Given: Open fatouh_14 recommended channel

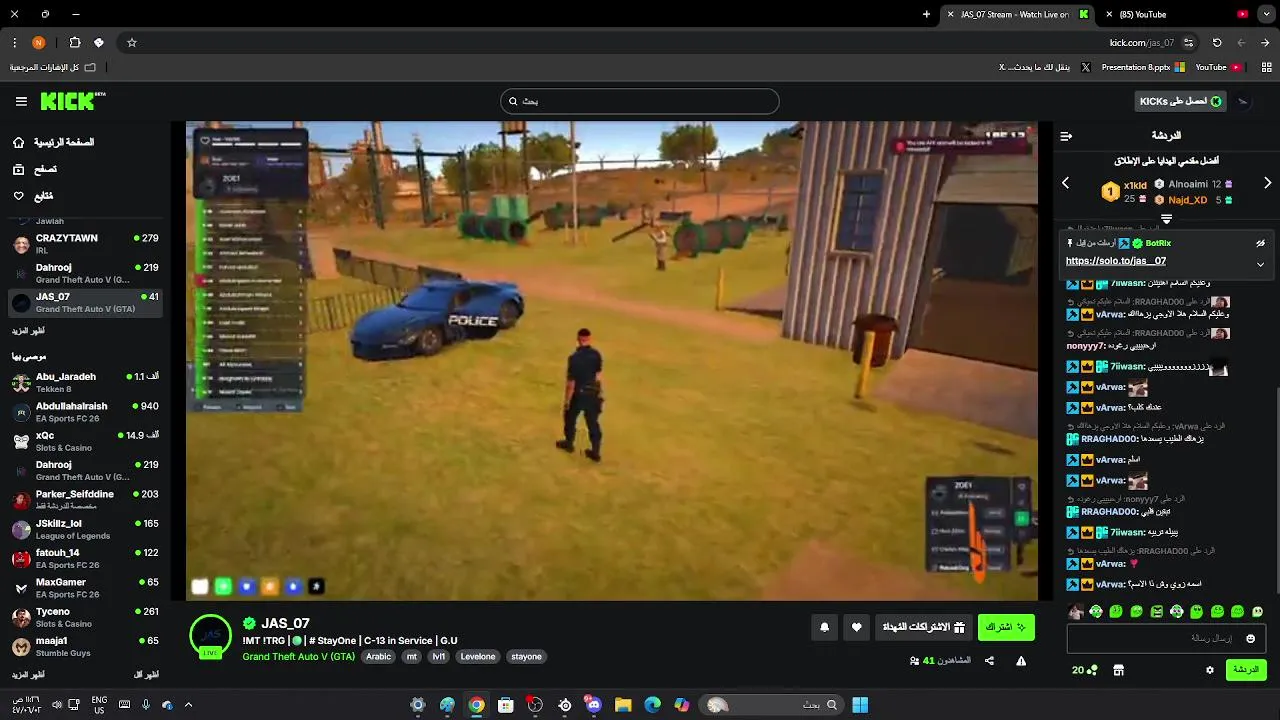Looking at the screenshot, I should tap(84, 558).
